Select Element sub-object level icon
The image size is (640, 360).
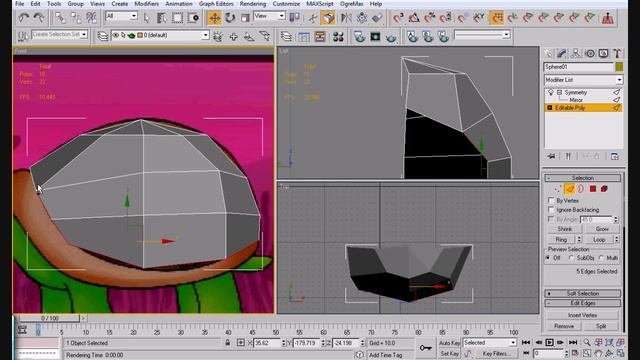pos(604,189)
